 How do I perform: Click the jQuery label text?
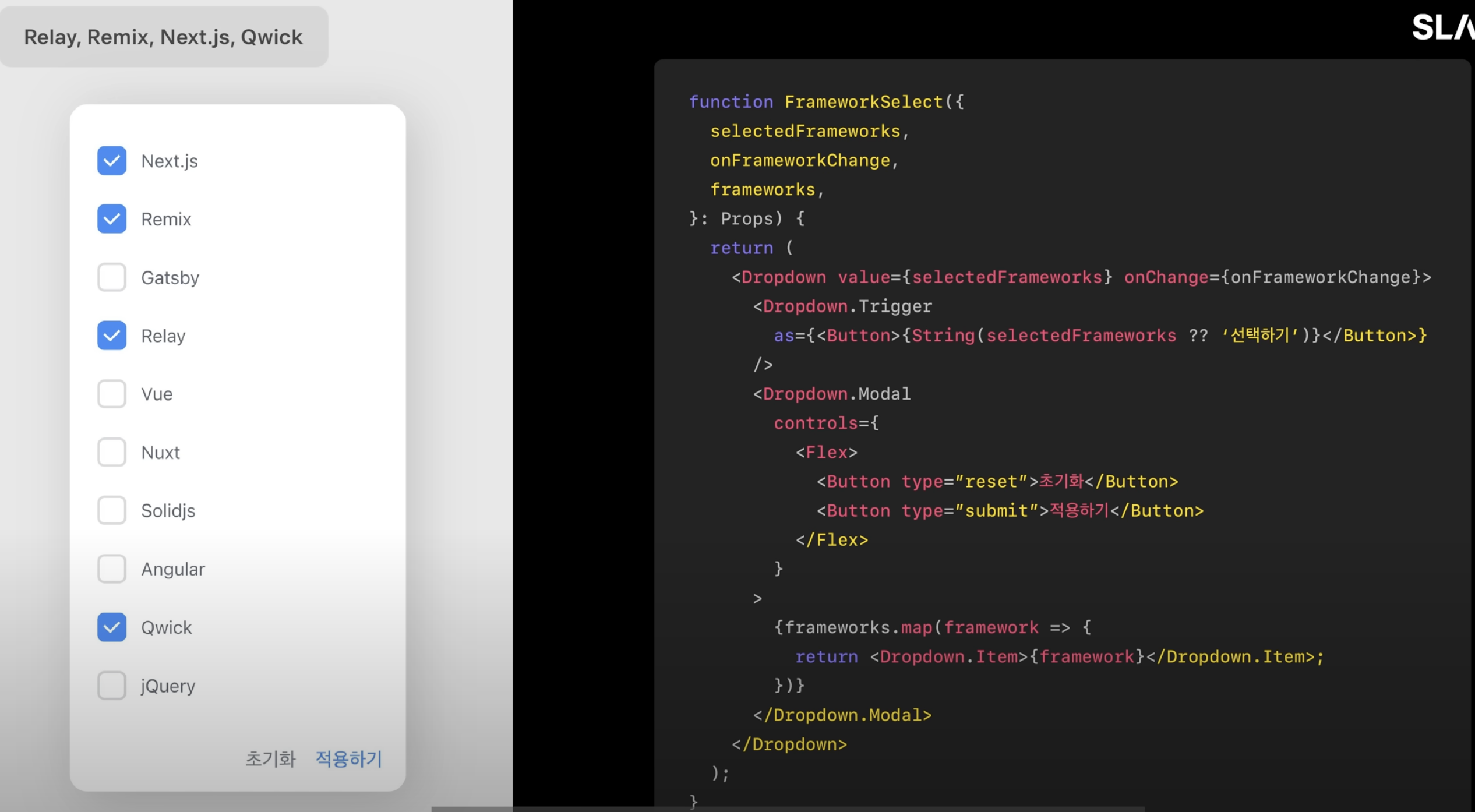pos(168,686)
